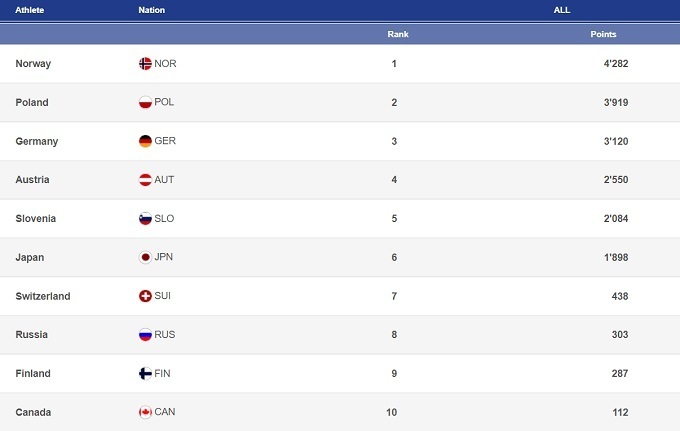Select the ALL header tab
Viewport: 680px width, 431px height.
pyautogui.click(x=562, y=10)
